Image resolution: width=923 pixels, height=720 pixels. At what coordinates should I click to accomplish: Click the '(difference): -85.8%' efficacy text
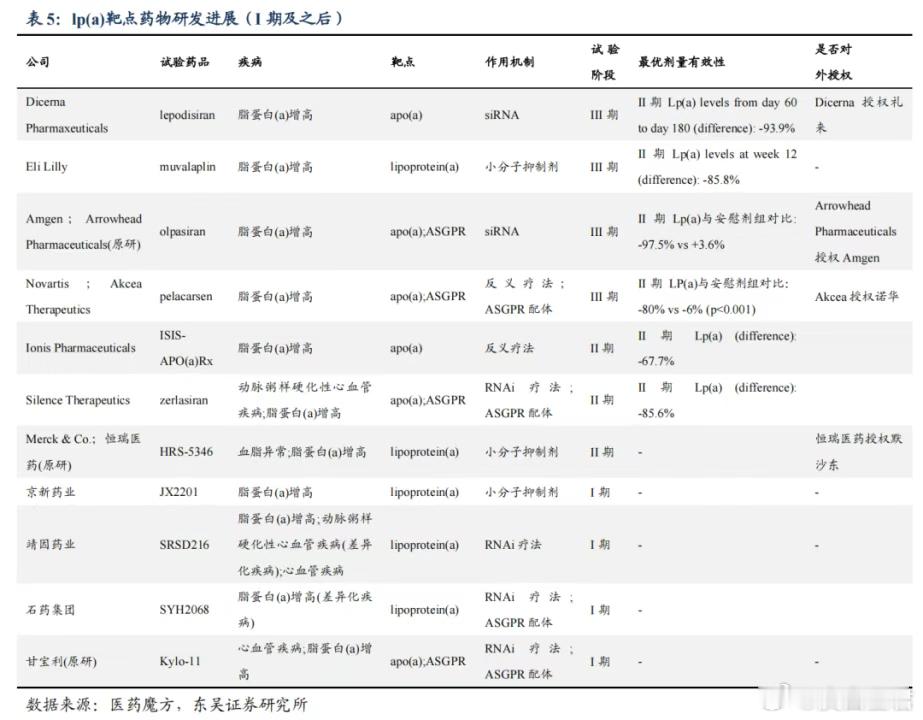689,180
